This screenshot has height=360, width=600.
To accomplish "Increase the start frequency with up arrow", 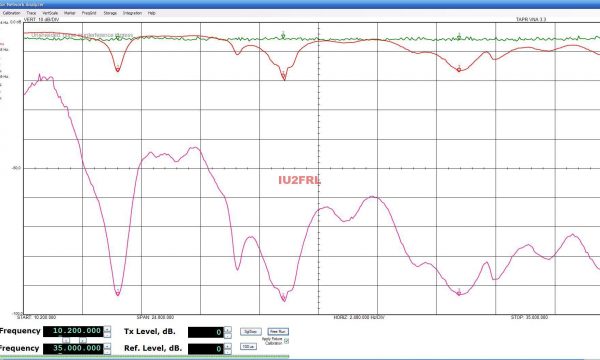I will point(108,329).
